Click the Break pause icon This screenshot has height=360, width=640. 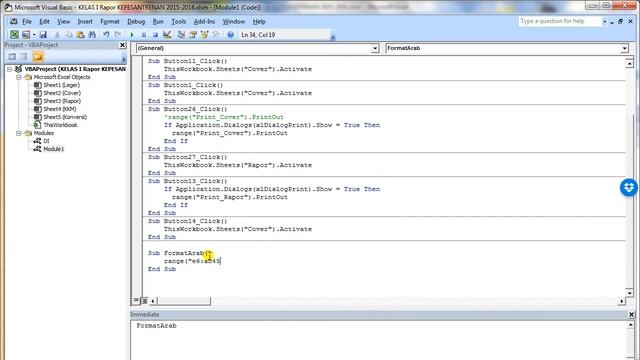click(x=144, y=35)
